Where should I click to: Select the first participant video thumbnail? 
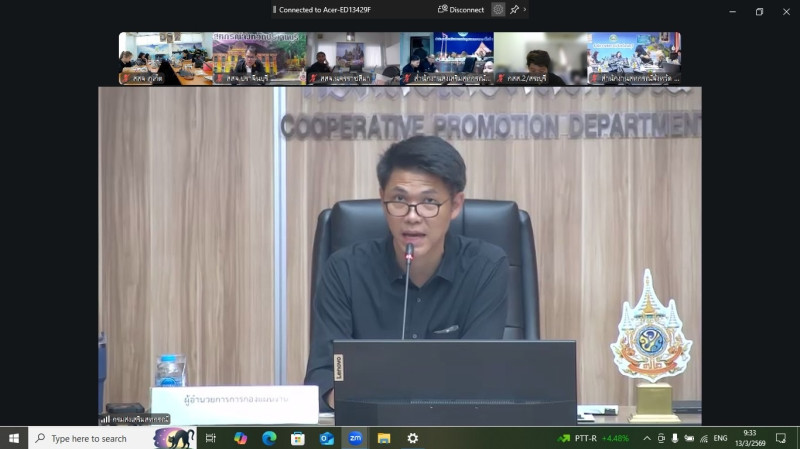[x=165, y=58]
